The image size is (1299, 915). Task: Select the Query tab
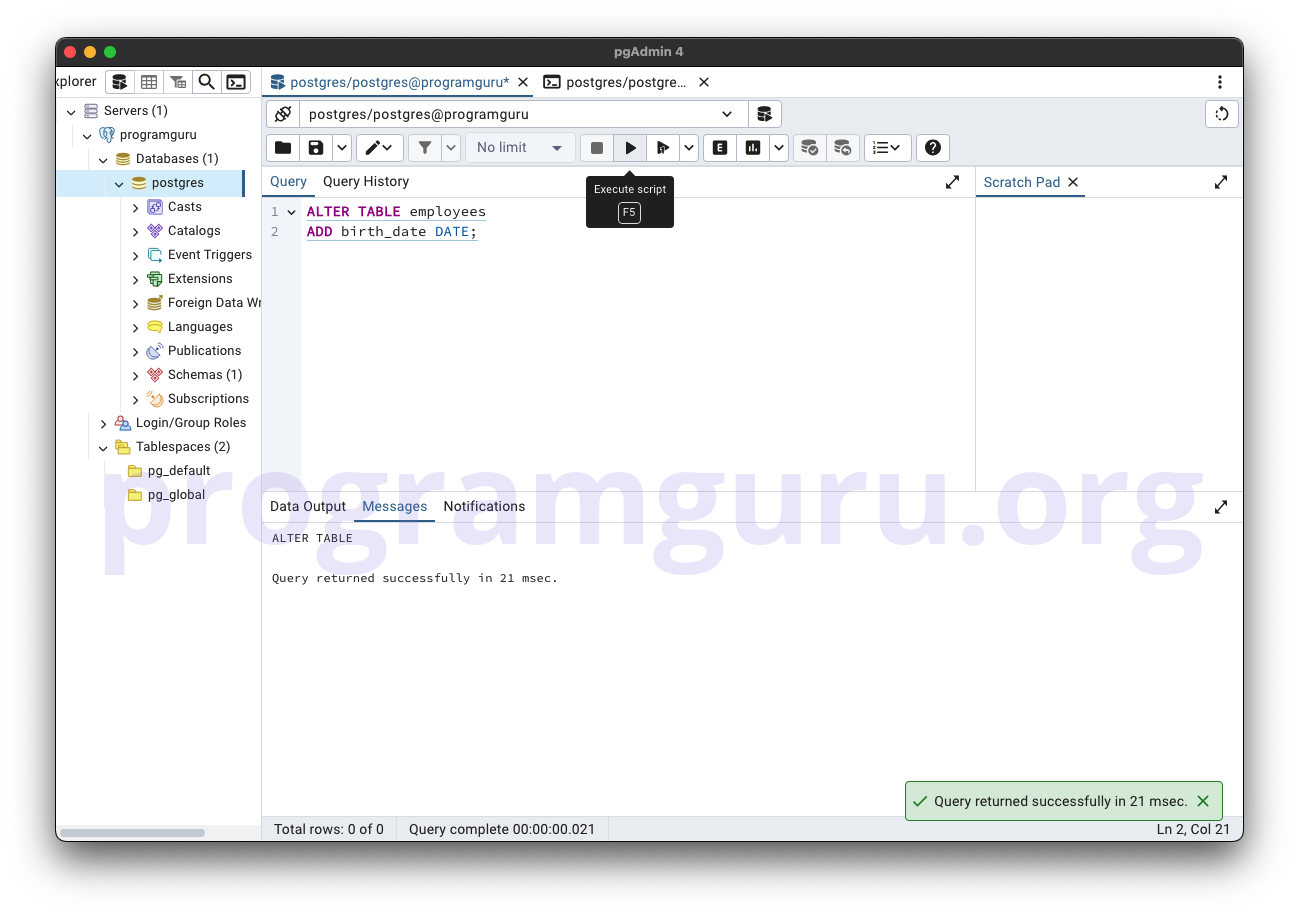click(x=288, y=182)
